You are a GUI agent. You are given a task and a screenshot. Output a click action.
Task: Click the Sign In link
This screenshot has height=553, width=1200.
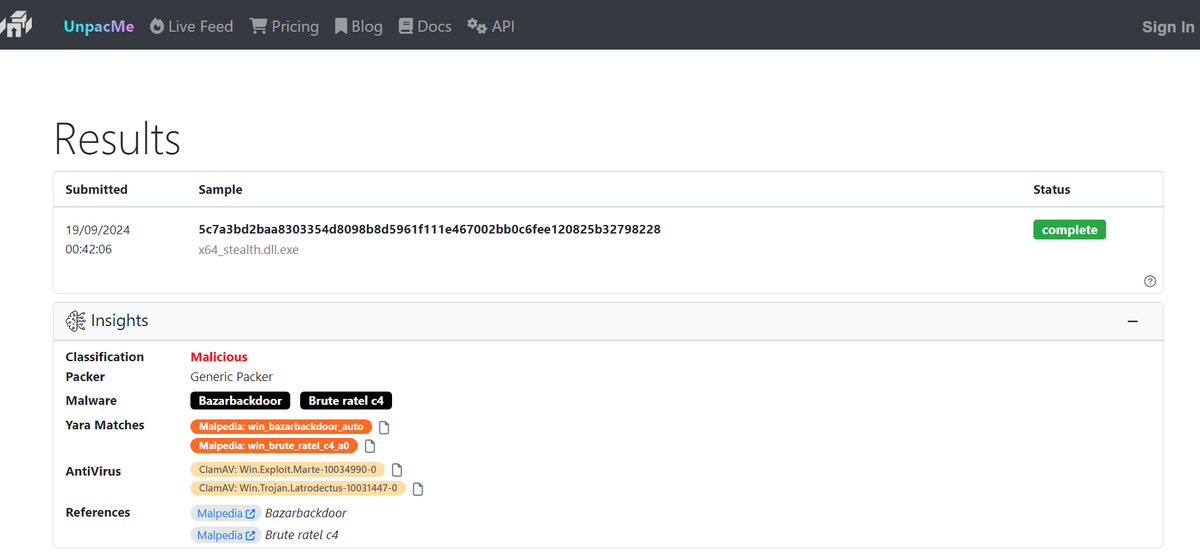(1168, 27)
